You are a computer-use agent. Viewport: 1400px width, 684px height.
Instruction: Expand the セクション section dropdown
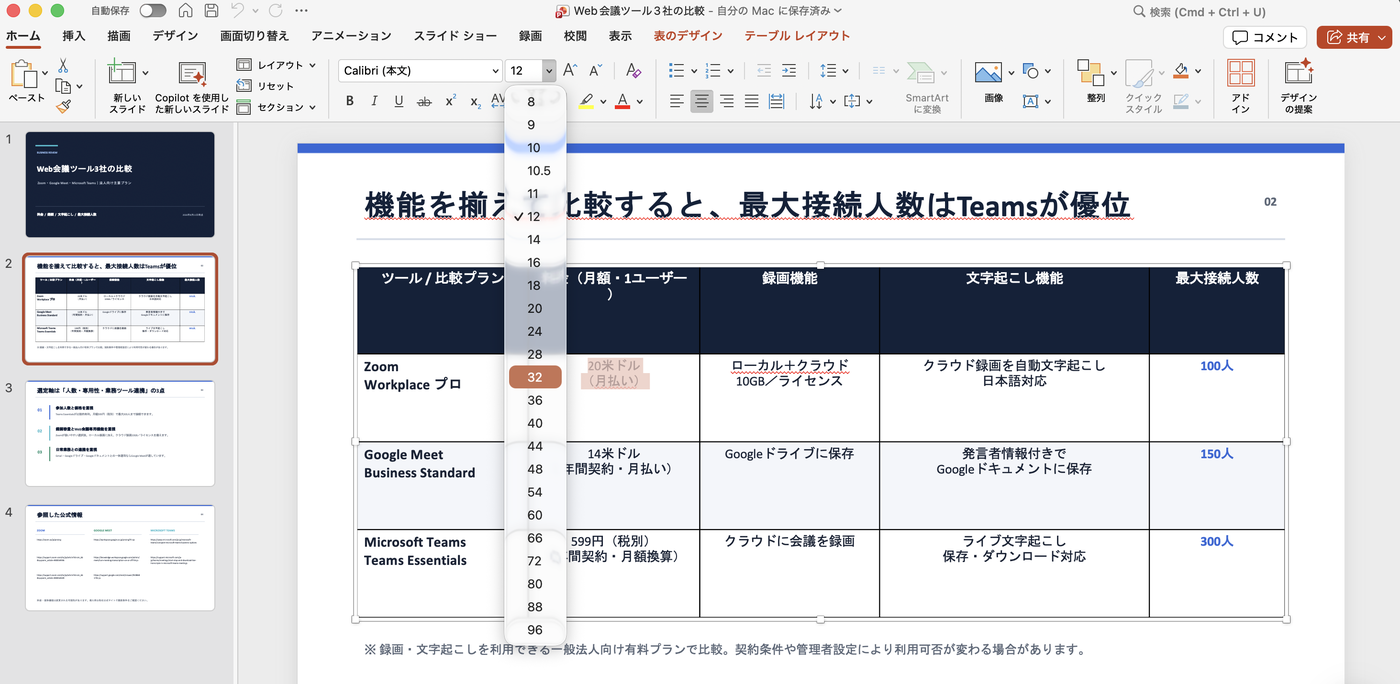(313, 107)
